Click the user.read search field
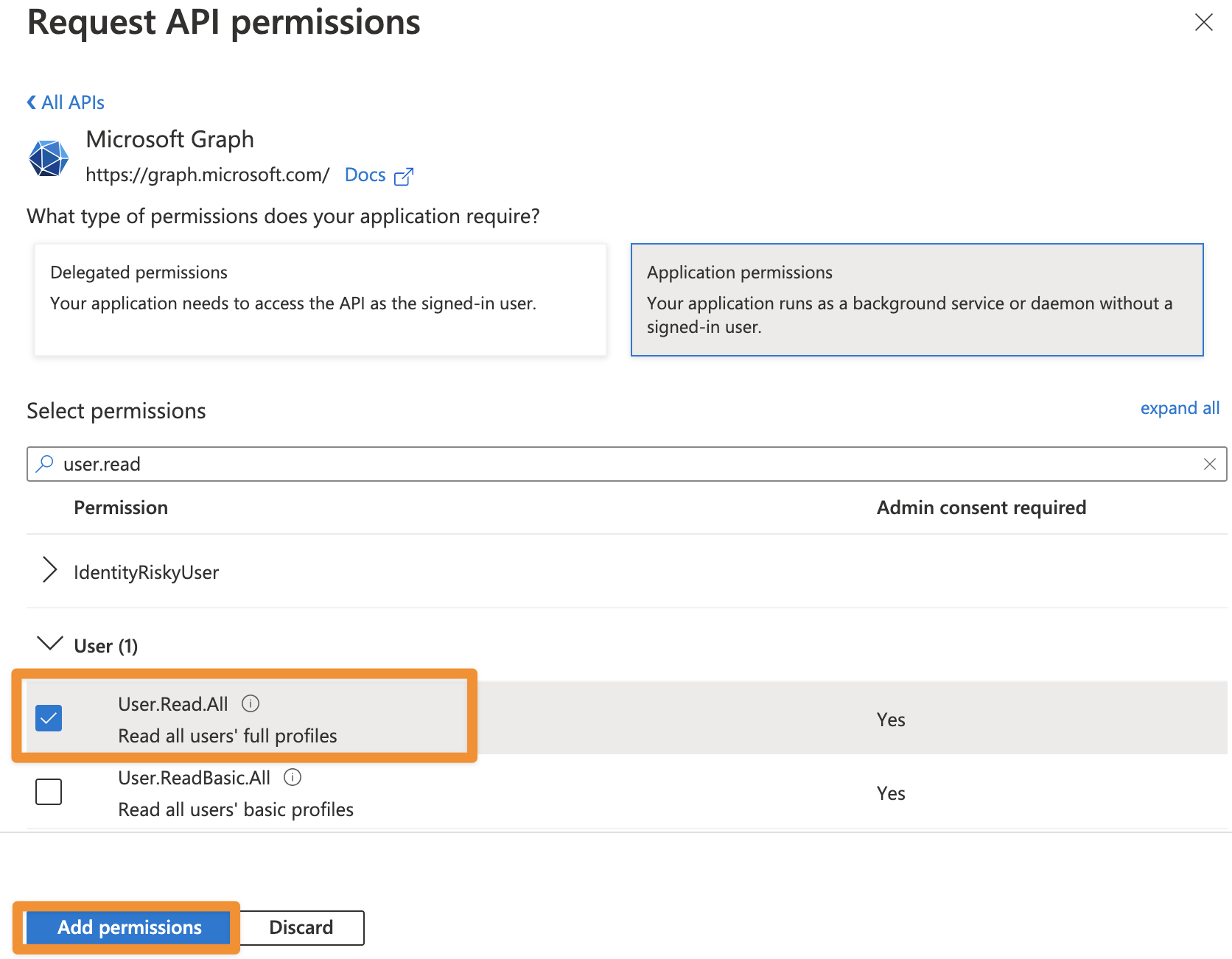 [x=626, y=464]
